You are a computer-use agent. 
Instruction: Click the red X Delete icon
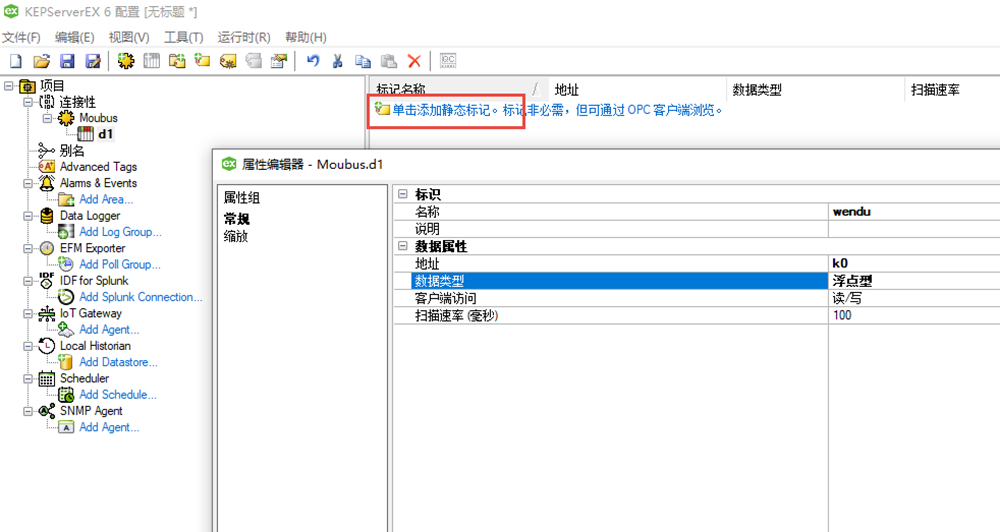415,61
